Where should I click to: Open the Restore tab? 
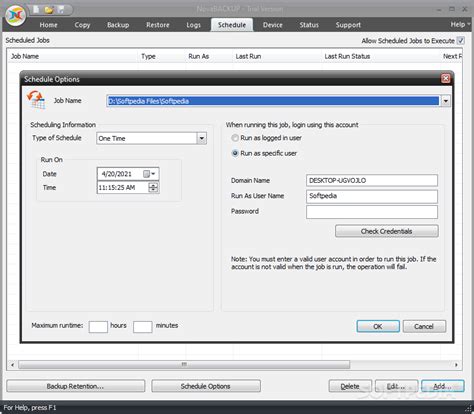[x=158, y=25]
